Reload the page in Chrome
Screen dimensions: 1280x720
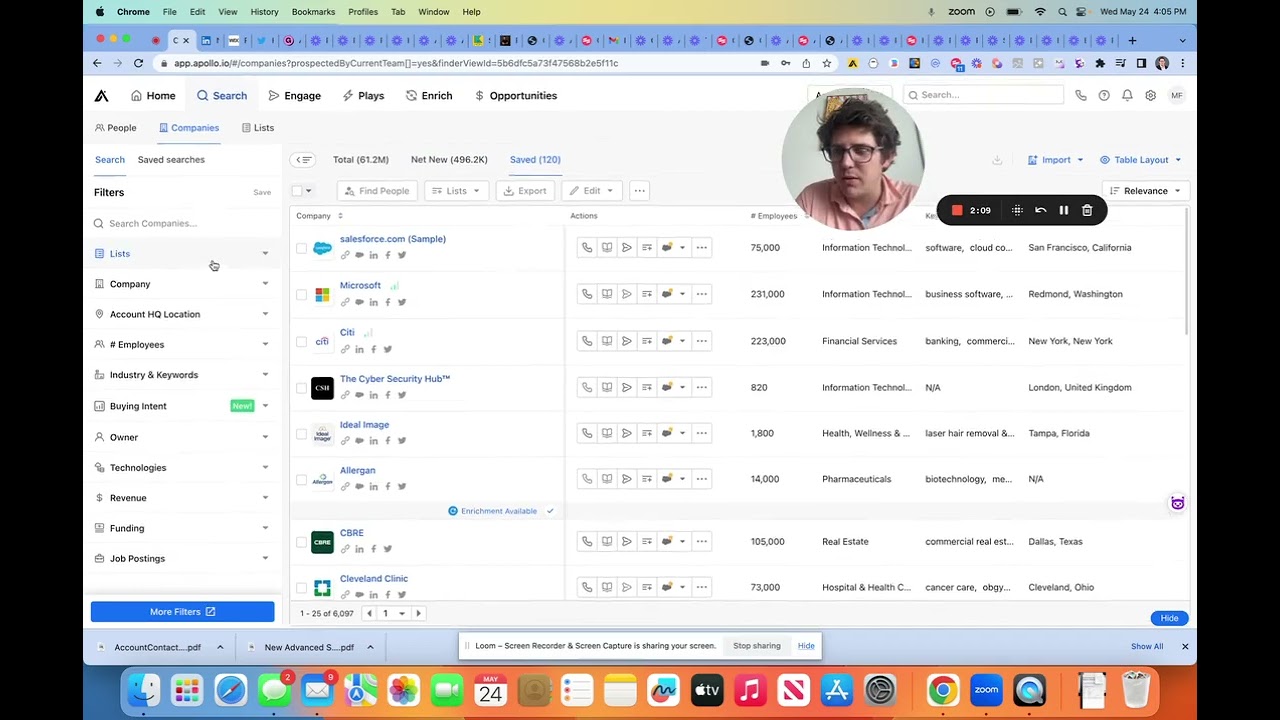pos(138,63)
